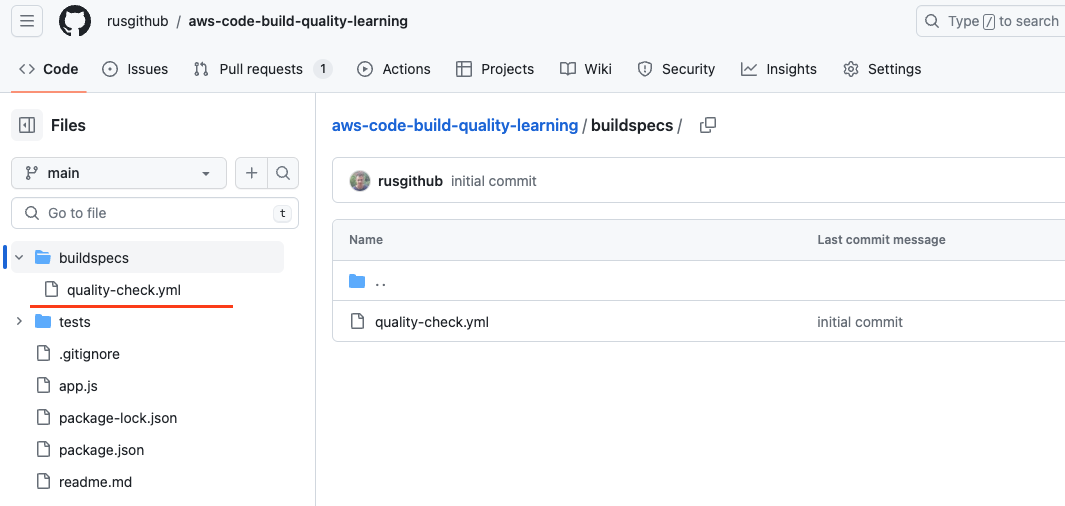Collapse the file tree side panel icon
This screenshot has width=1065, height=506.
[x=27, y=125]
